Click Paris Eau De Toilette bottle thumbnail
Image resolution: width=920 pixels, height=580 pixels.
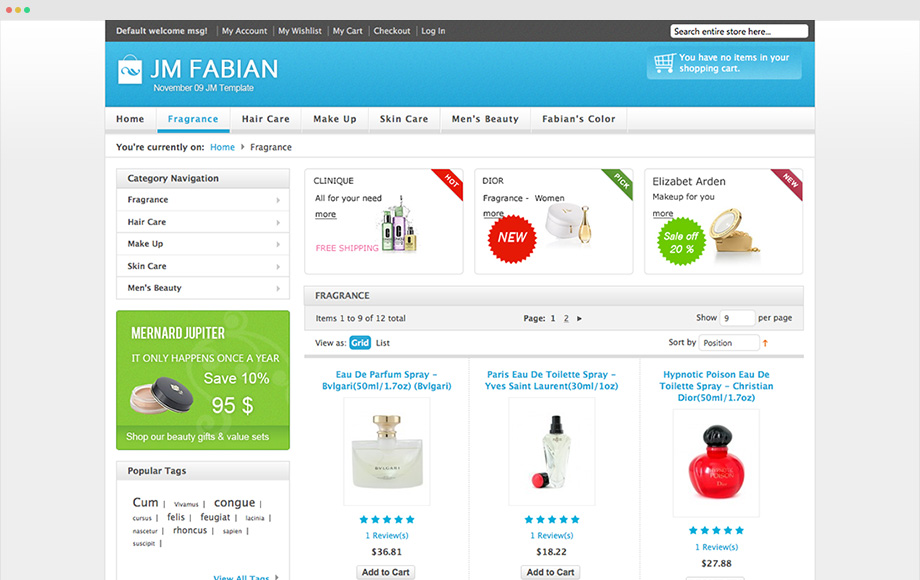(x=552, y=452)
